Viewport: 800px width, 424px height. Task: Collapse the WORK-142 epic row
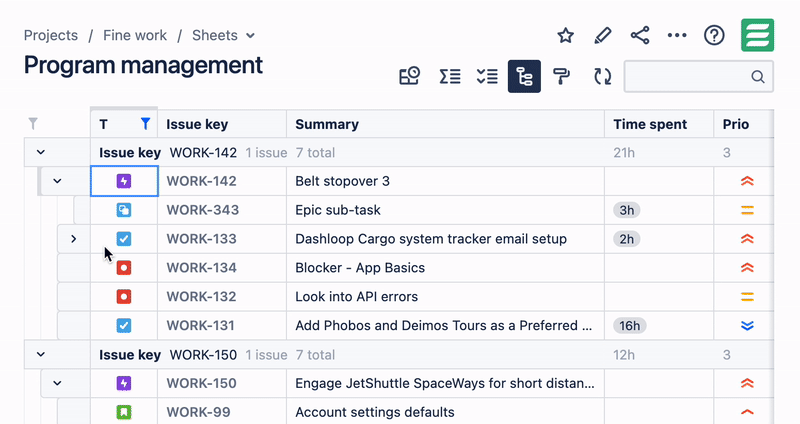[57, 181]
